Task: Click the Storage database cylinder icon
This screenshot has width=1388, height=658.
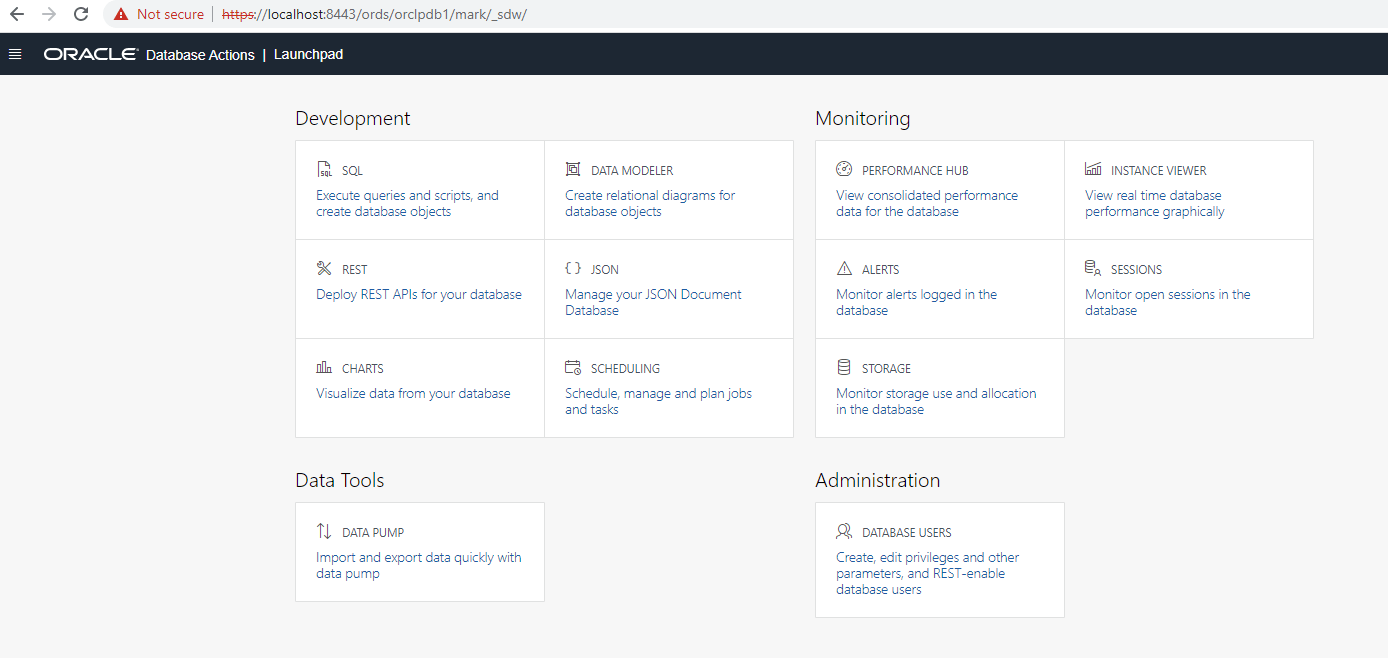Action: pyautogui.click(x=844, y=367)
